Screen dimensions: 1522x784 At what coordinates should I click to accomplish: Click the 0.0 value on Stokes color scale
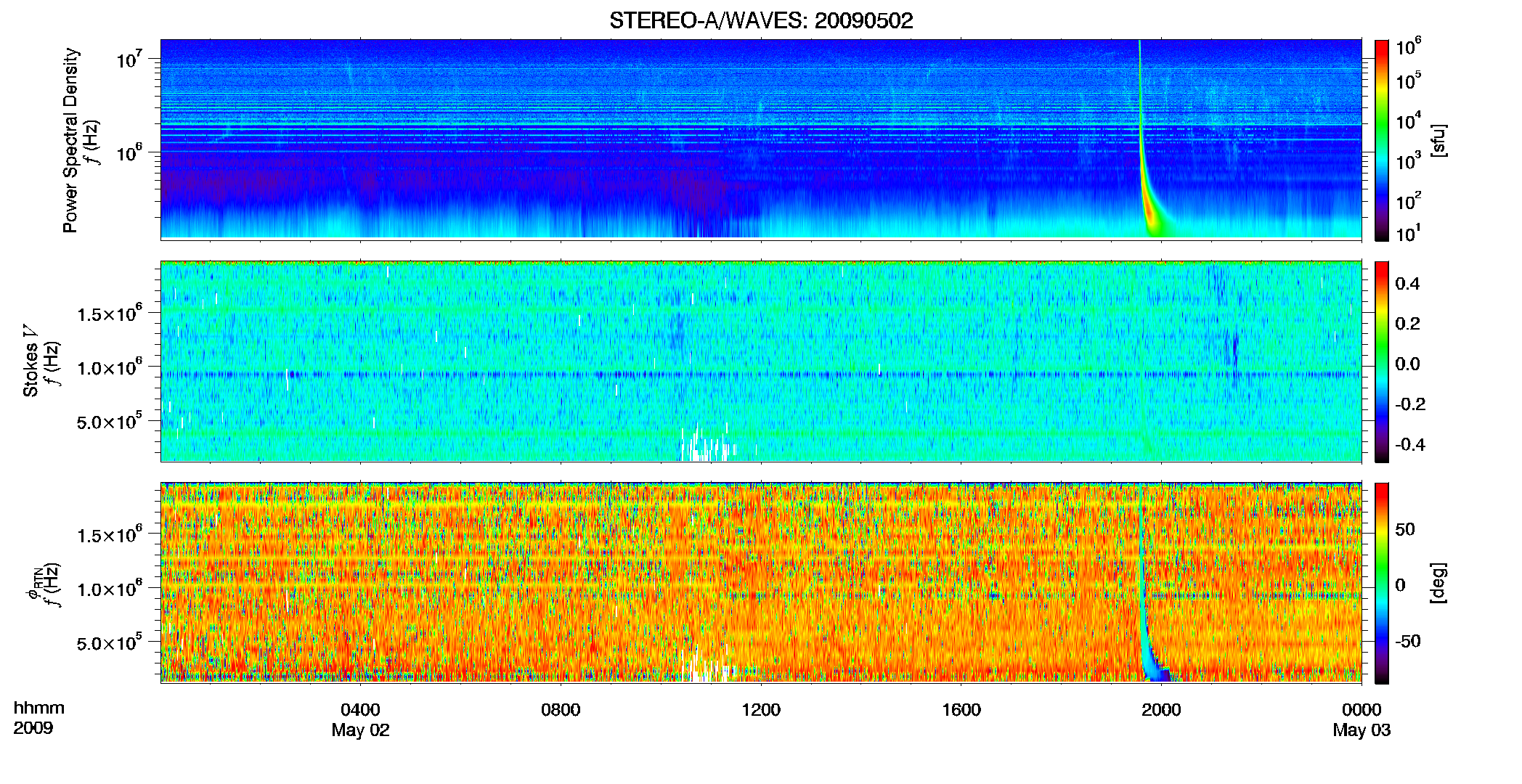pyautogui.click(x=1408, y=364)
